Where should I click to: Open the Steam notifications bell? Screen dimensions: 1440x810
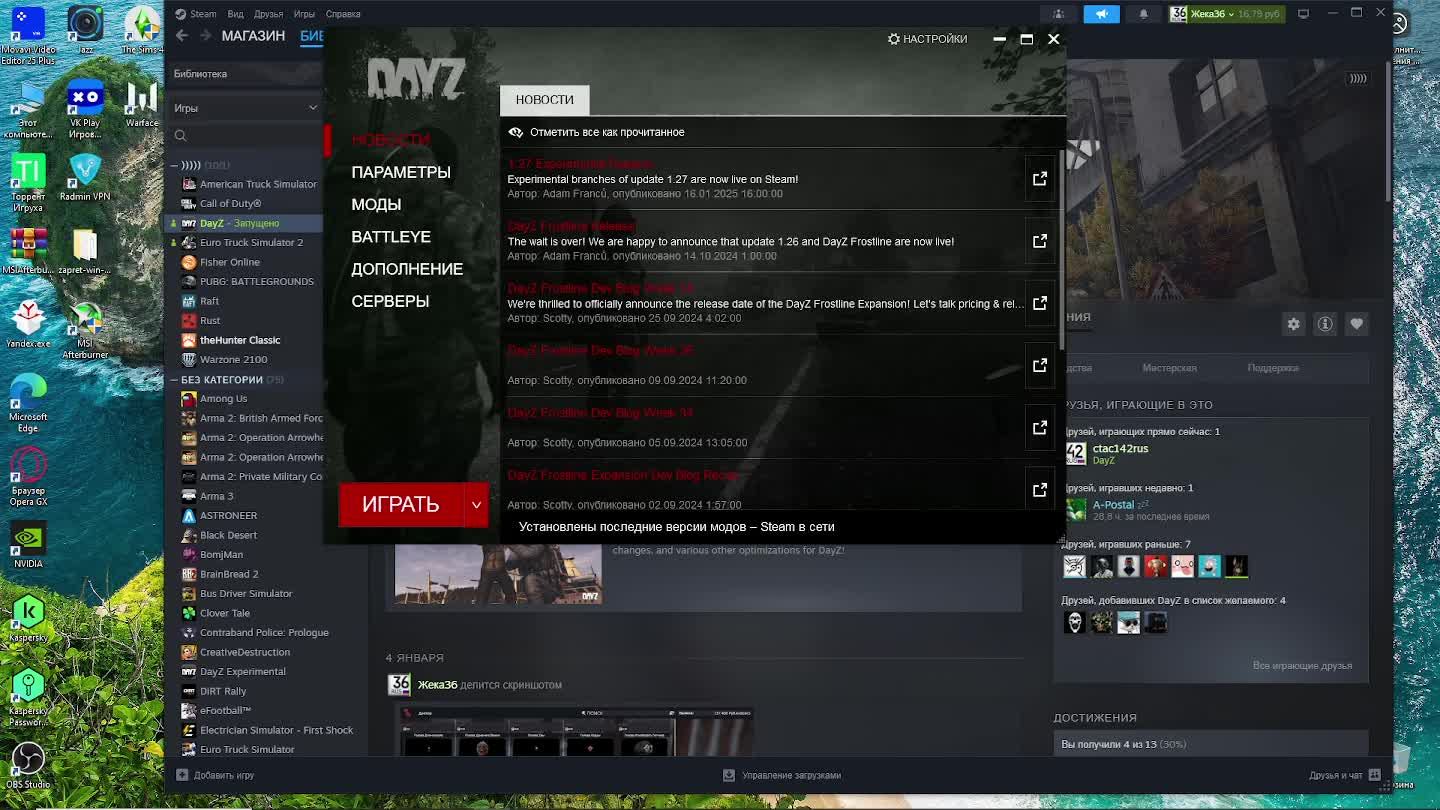(x=1143, y=14)
